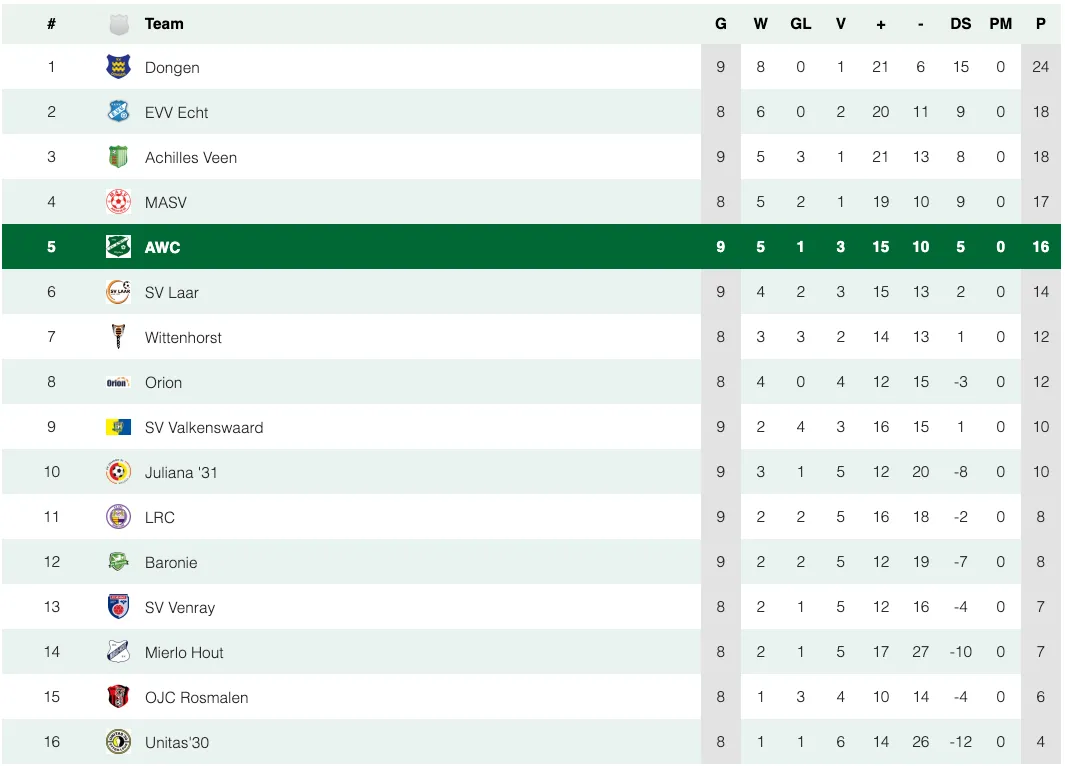The width and height of the screenshot is (1065, 766).
Task: Click the EVV Echt club logo
Action: [x=118, y=112]
